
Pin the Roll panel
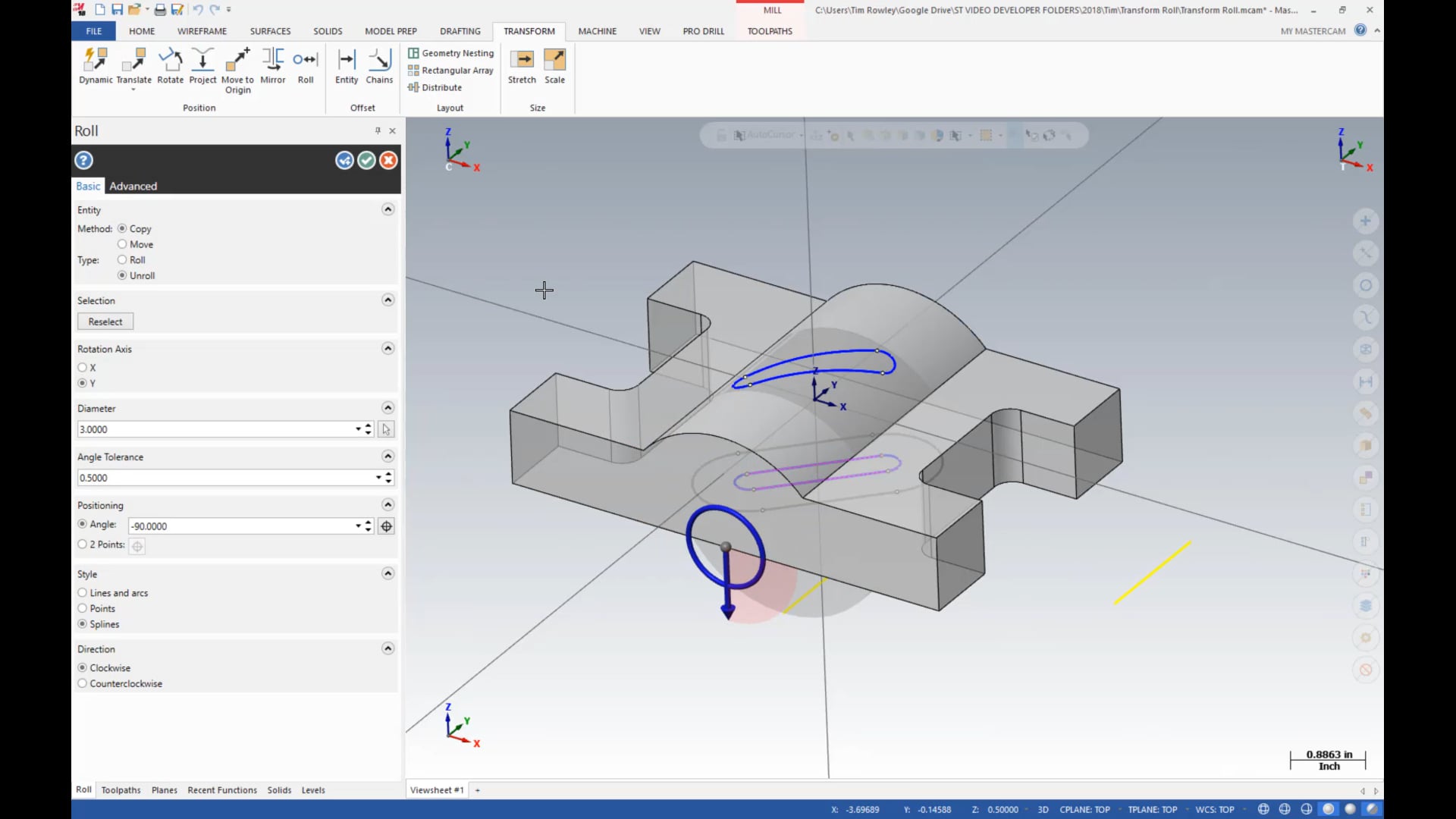378,130
